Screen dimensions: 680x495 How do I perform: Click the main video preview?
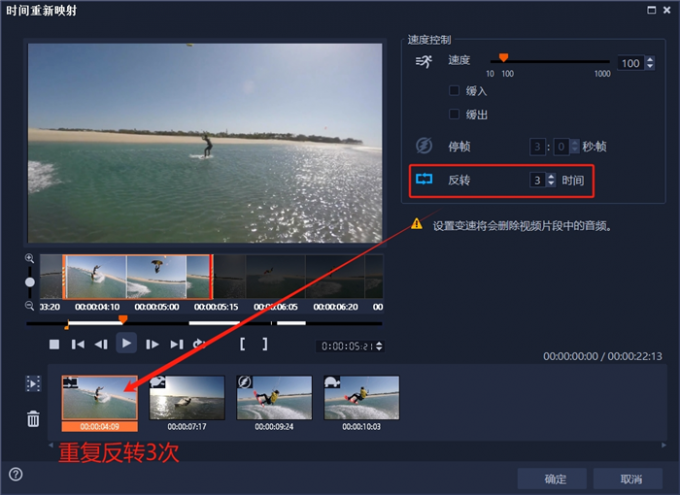click(x=205, y=143)
